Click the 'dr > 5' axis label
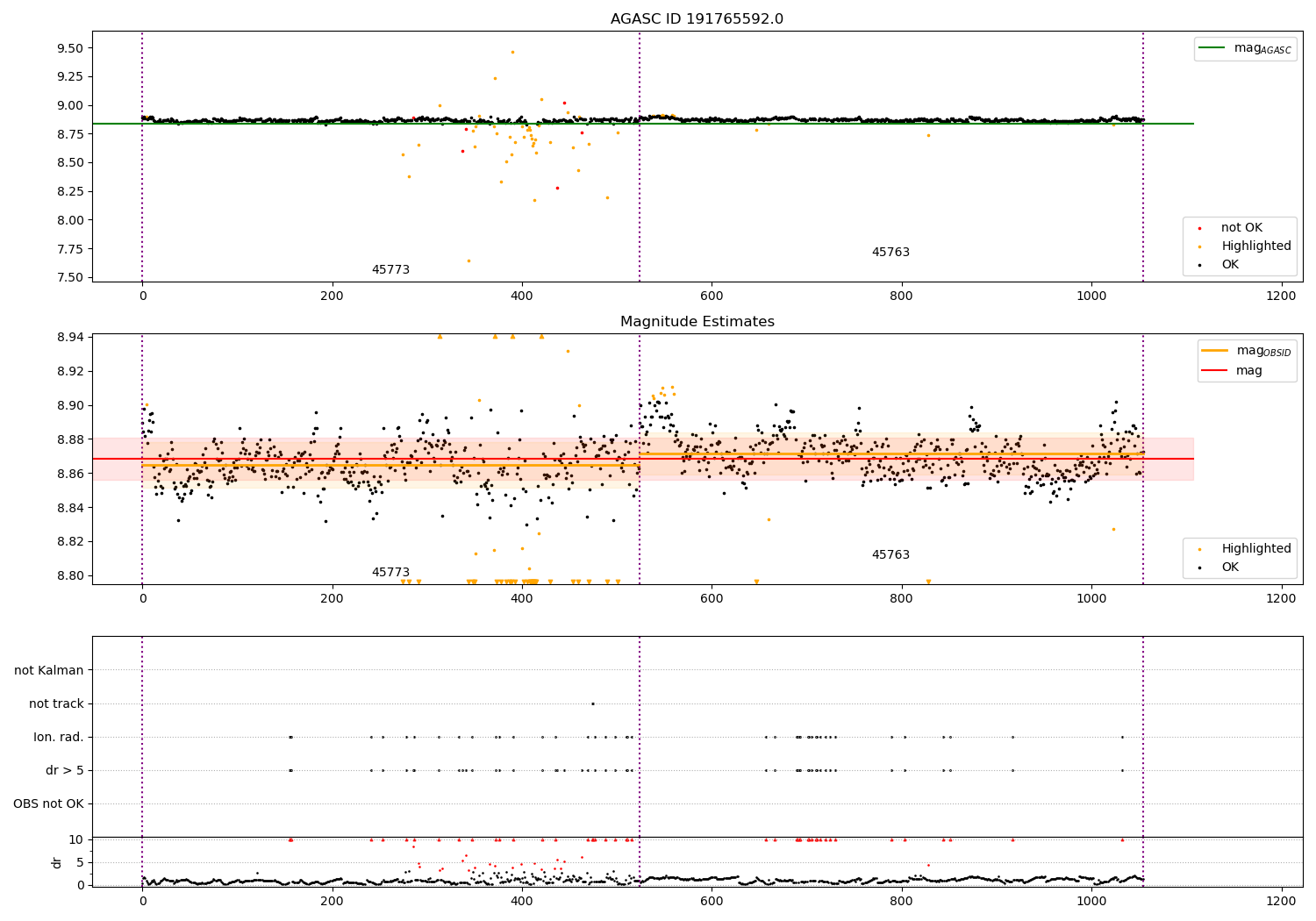 [65, 770]
